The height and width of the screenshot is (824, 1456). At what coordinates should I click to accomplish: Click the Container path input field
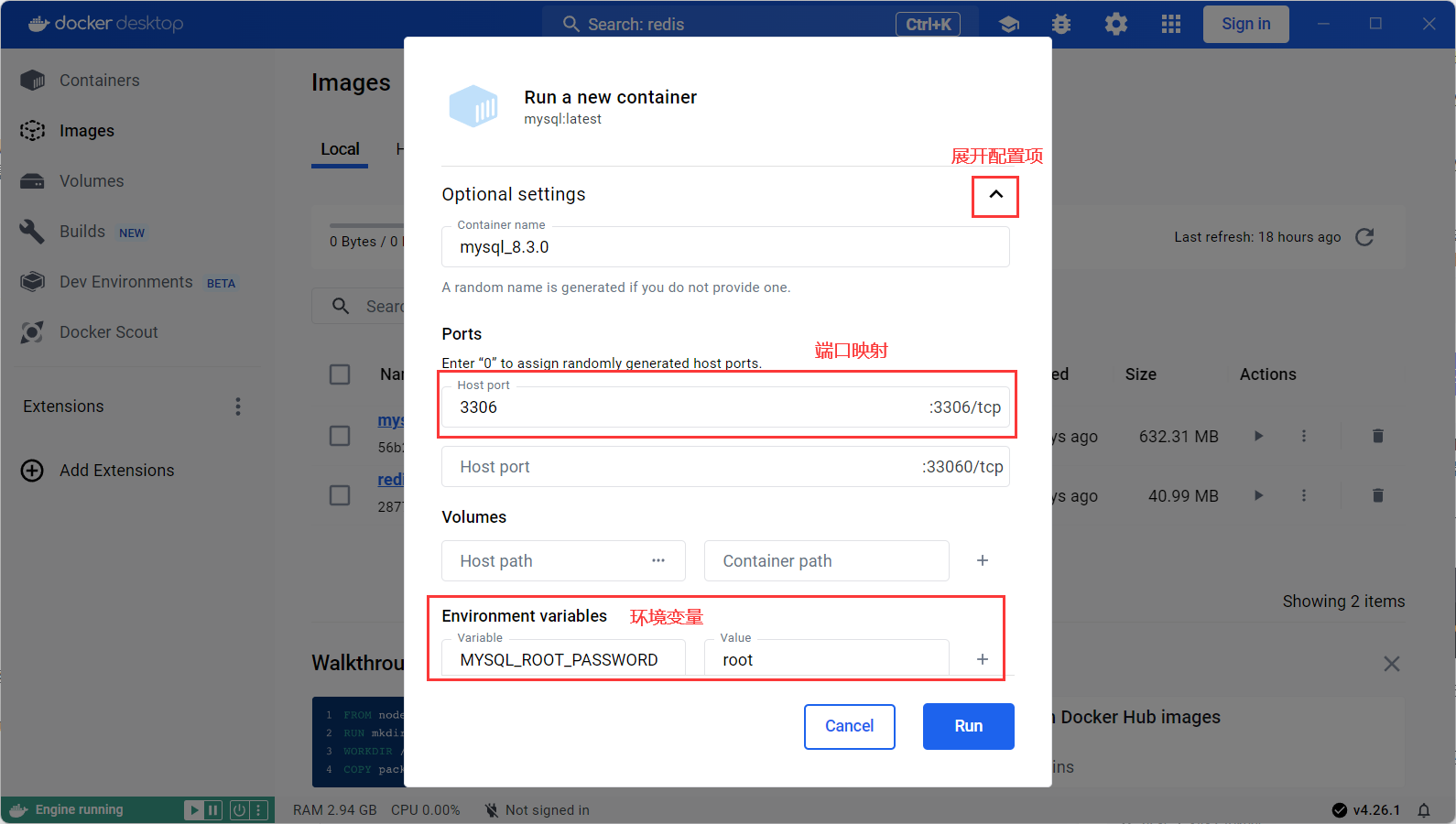[x=826, y=560]
